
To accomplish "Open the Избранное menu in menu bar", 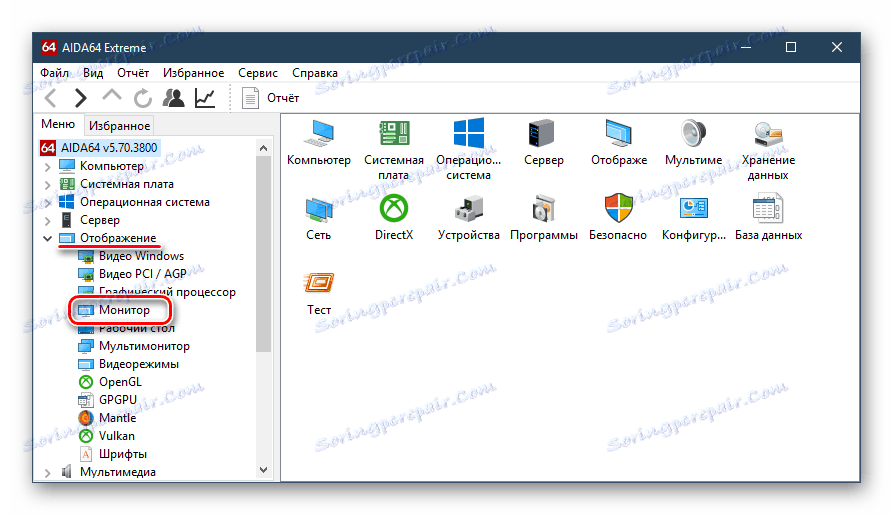I will pos(194,73).
